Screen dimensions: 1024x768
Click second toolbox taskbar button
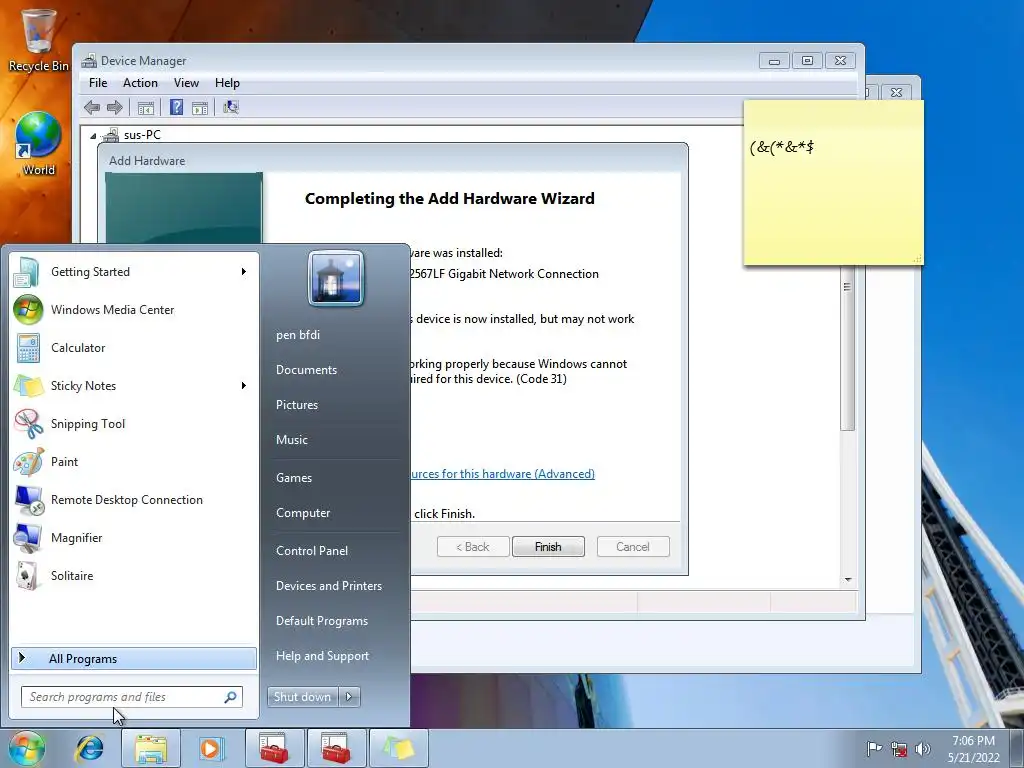coord(336,748)
